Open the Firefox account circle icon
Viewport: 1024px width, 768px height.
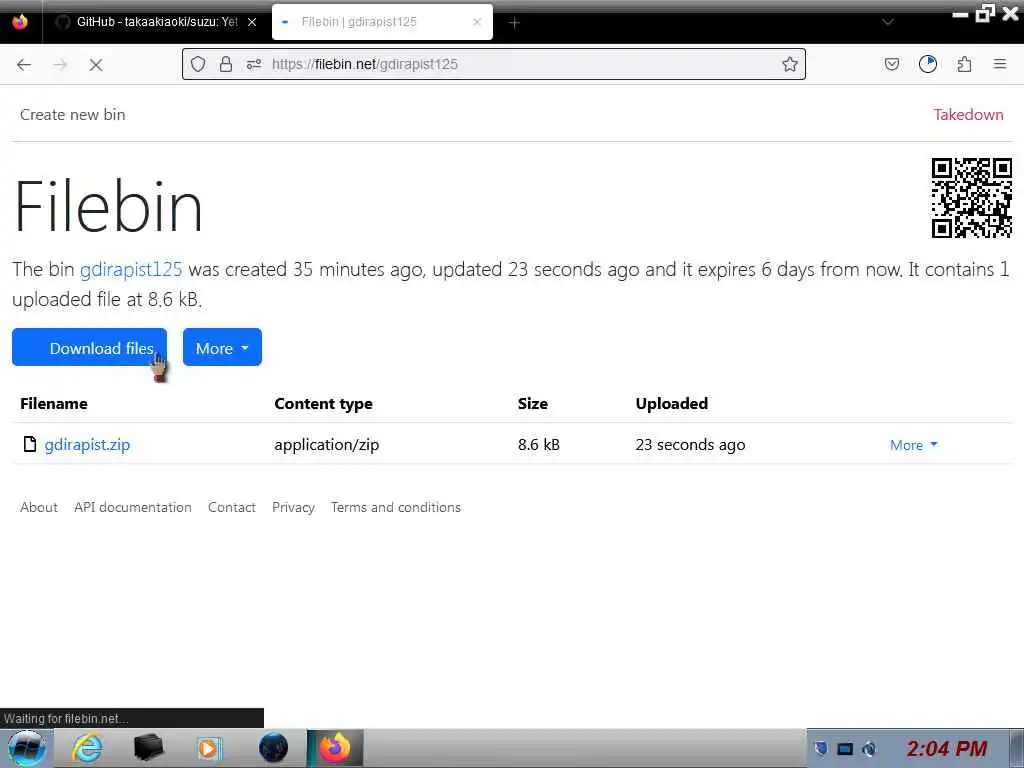(928, 64)
